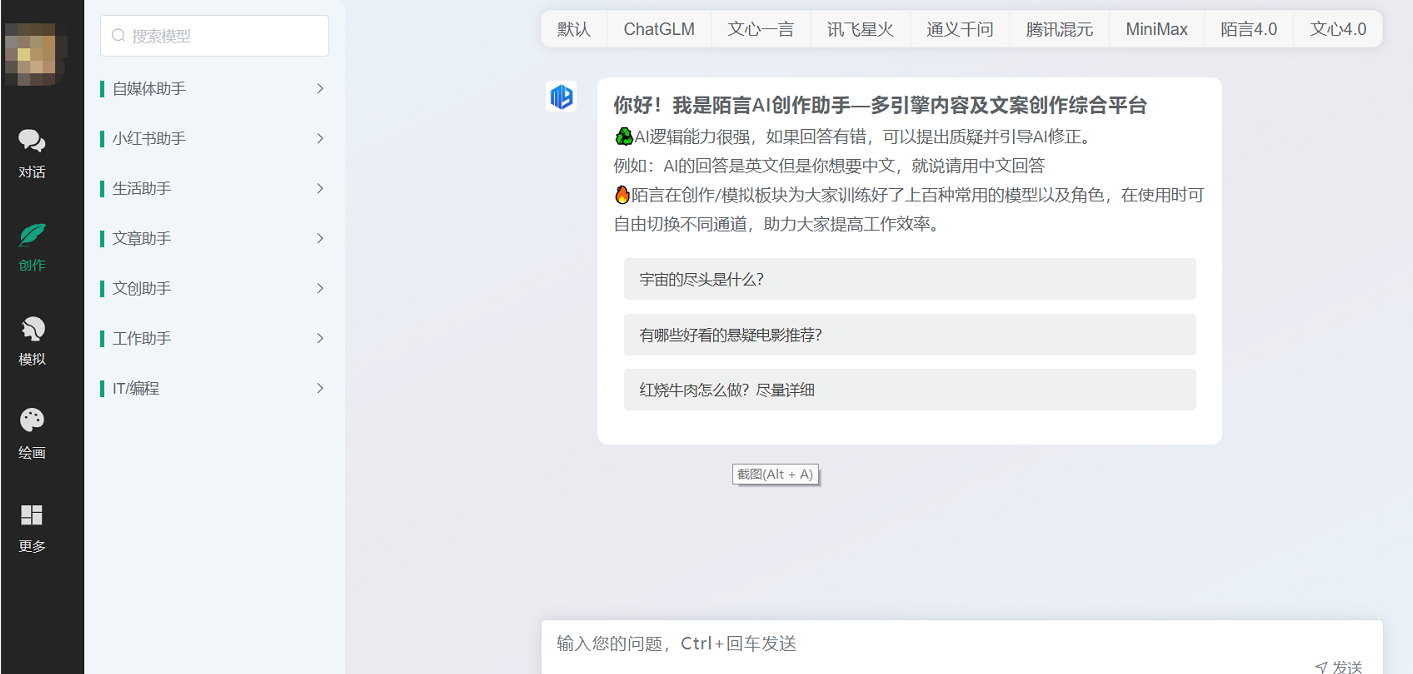The height and width of the screenshot is (674, 1413).
Task: Expand the 小红书助手 chevron
Action: coord(320,138)
